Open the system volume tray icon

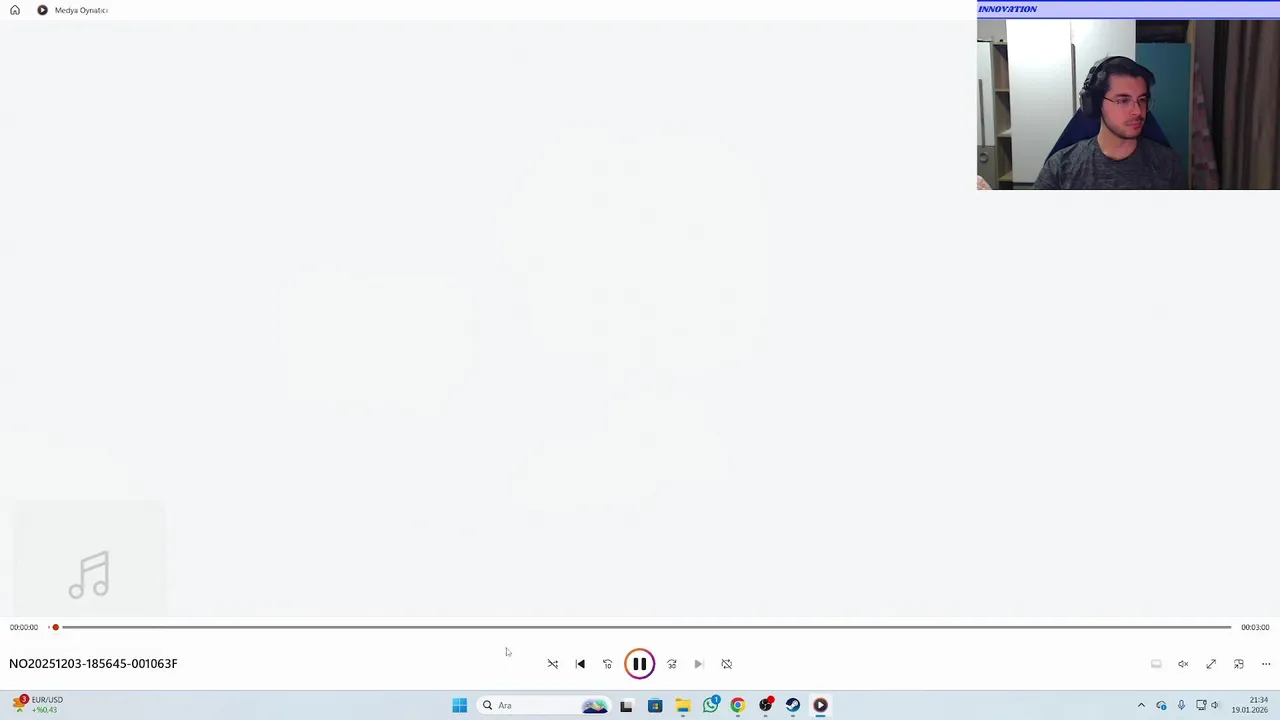(x=1215, y=705)
